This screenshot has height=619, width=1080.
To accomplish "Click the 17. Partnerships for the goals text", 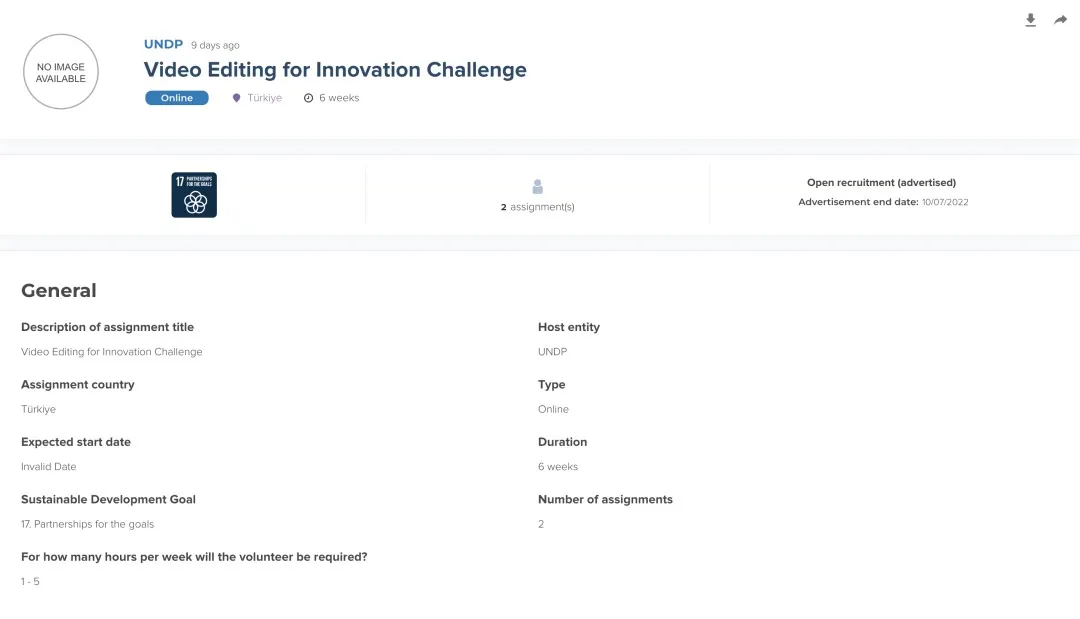I will click(x=88, y=524).
